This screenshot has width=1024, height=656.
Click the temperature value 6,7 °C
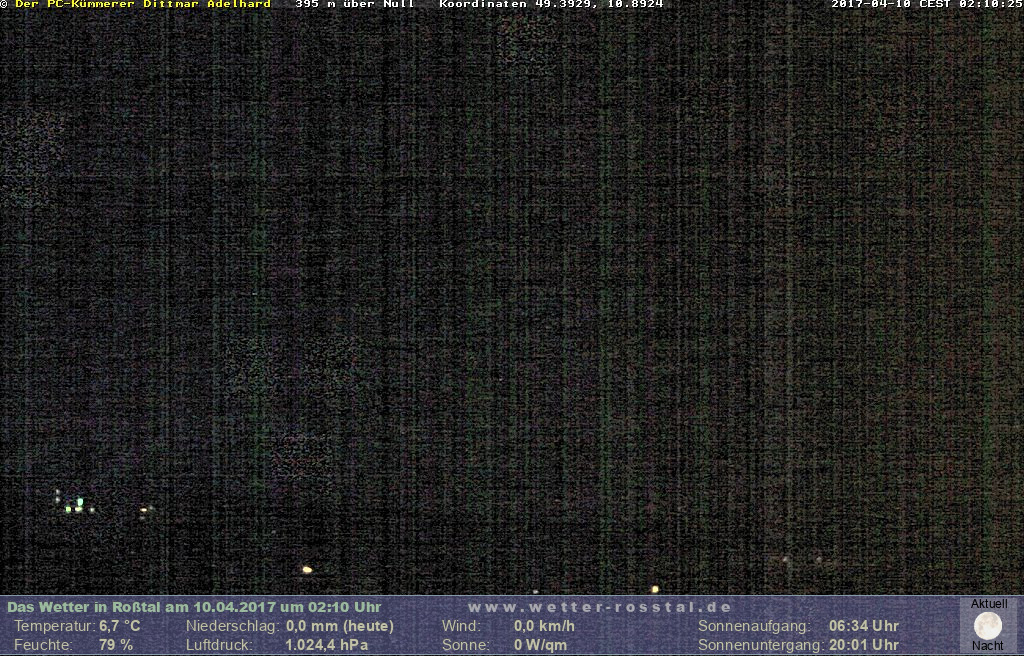[119, 626]
